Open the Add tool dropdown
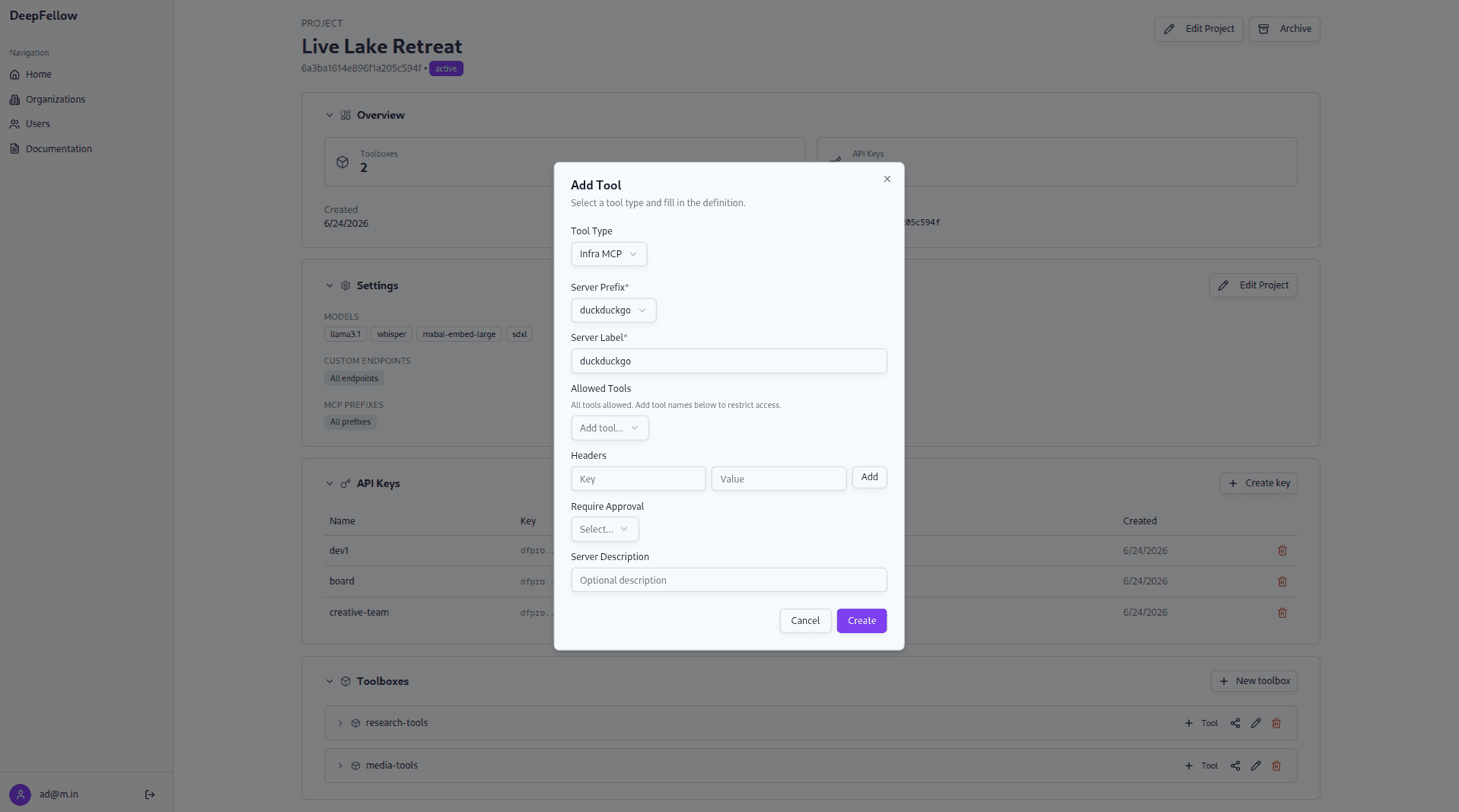This screenshot has height=812, width=1459. [610, 428]
